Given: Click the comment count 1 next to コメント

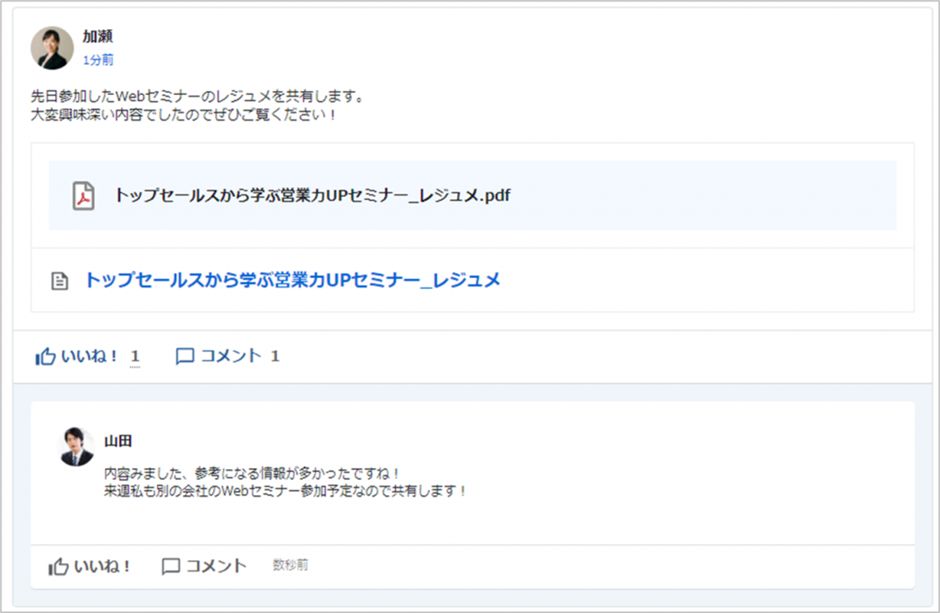Looking at the screenshot, I should click(275, 356).
